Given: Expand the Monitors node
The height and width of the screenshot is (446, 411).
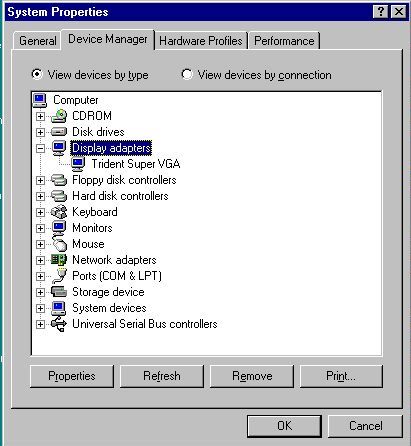Looking at the screenshot, I should pyautogui.click(x=40, y=228).
